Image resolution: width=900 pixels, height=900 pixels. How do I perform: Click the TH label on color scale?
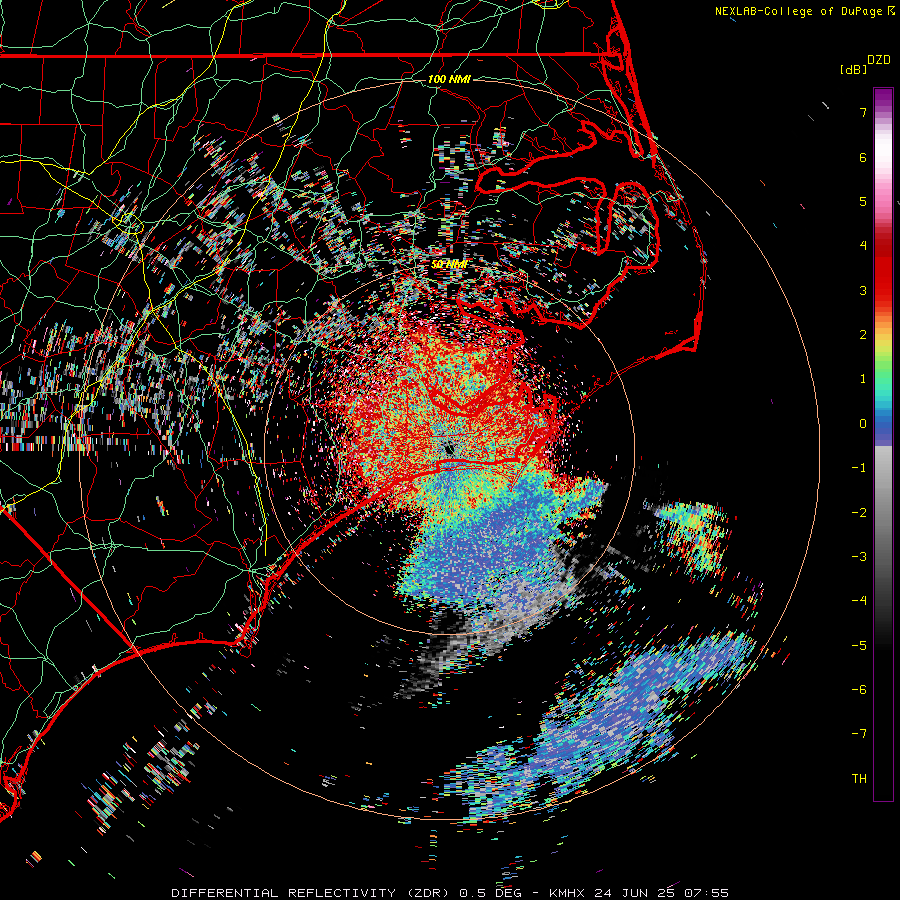pos(859,779)
